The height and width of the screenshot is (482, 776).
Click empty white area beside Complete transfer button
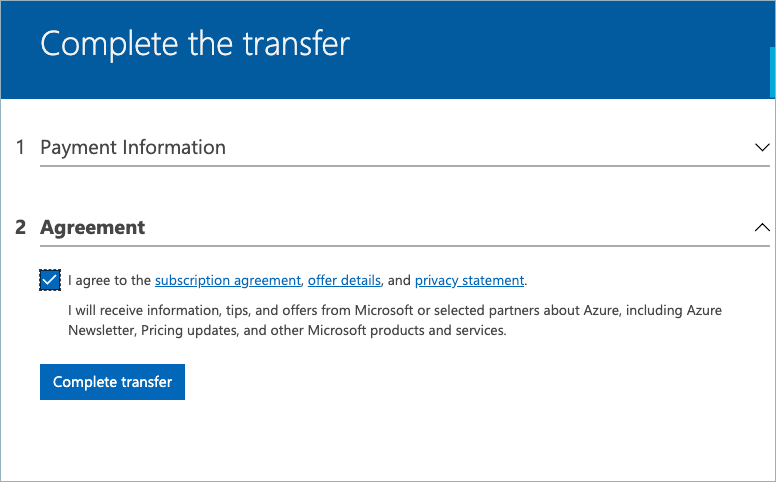click(450, 381)
